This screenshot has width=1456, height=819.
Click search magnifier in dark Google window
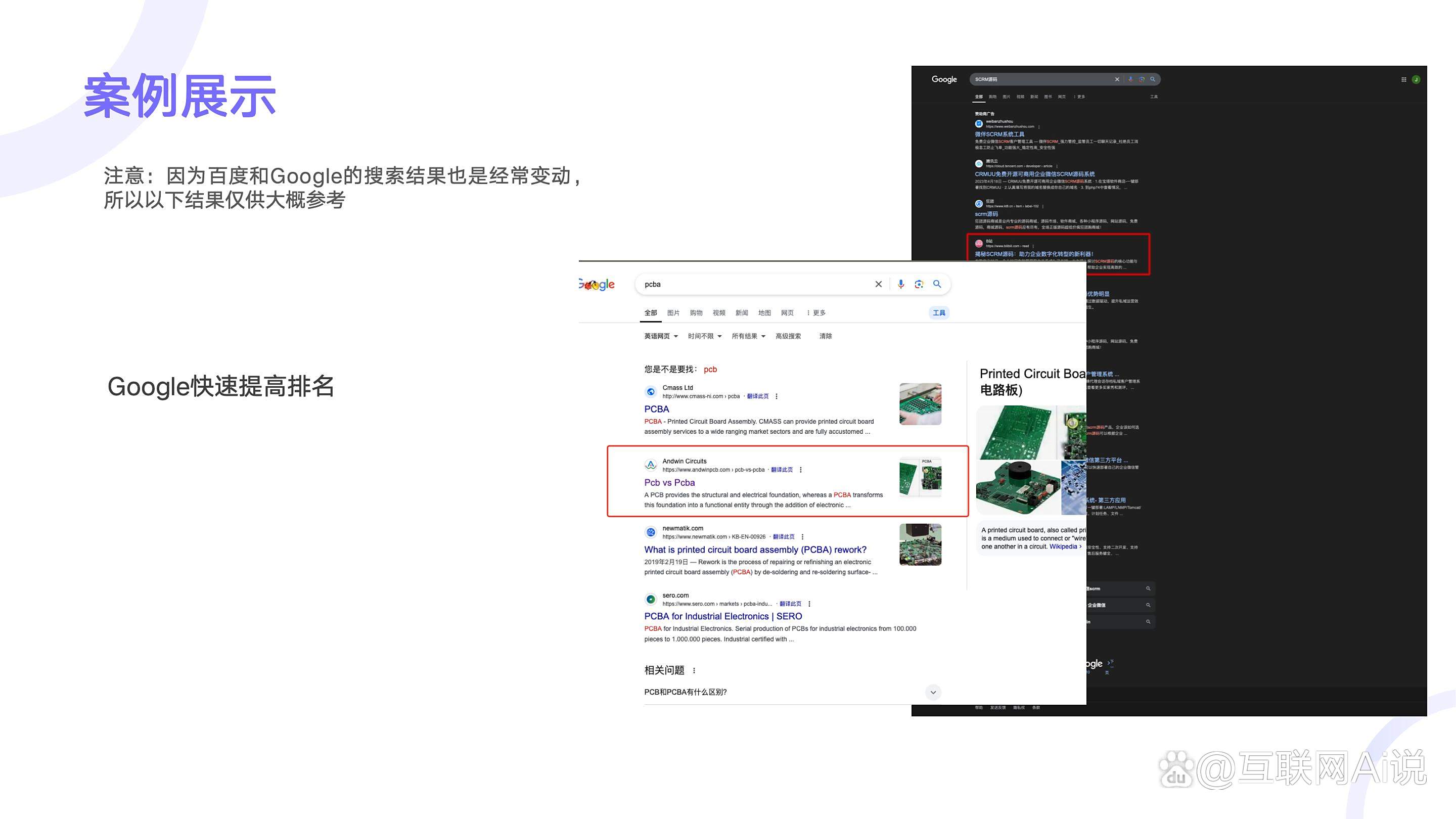coord(1153,79)
